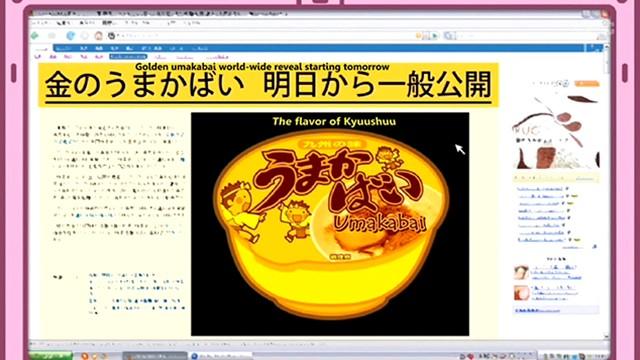Click the orange icon next to go button
Viewport: 640px width, 360px height.
click(419, 36)
